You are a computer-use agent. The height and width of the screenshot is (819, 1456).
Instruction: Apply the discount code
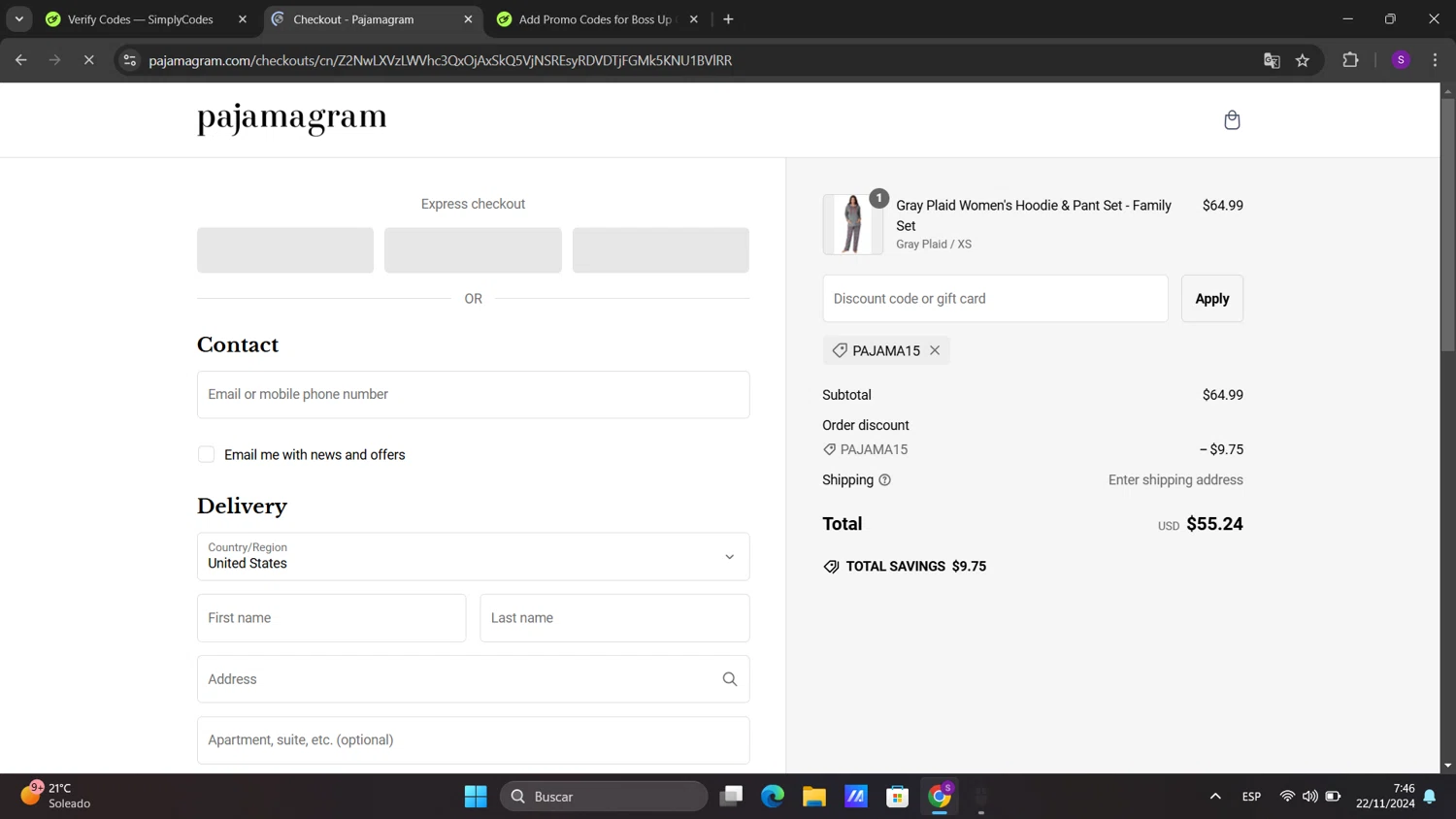(1211, 299)
